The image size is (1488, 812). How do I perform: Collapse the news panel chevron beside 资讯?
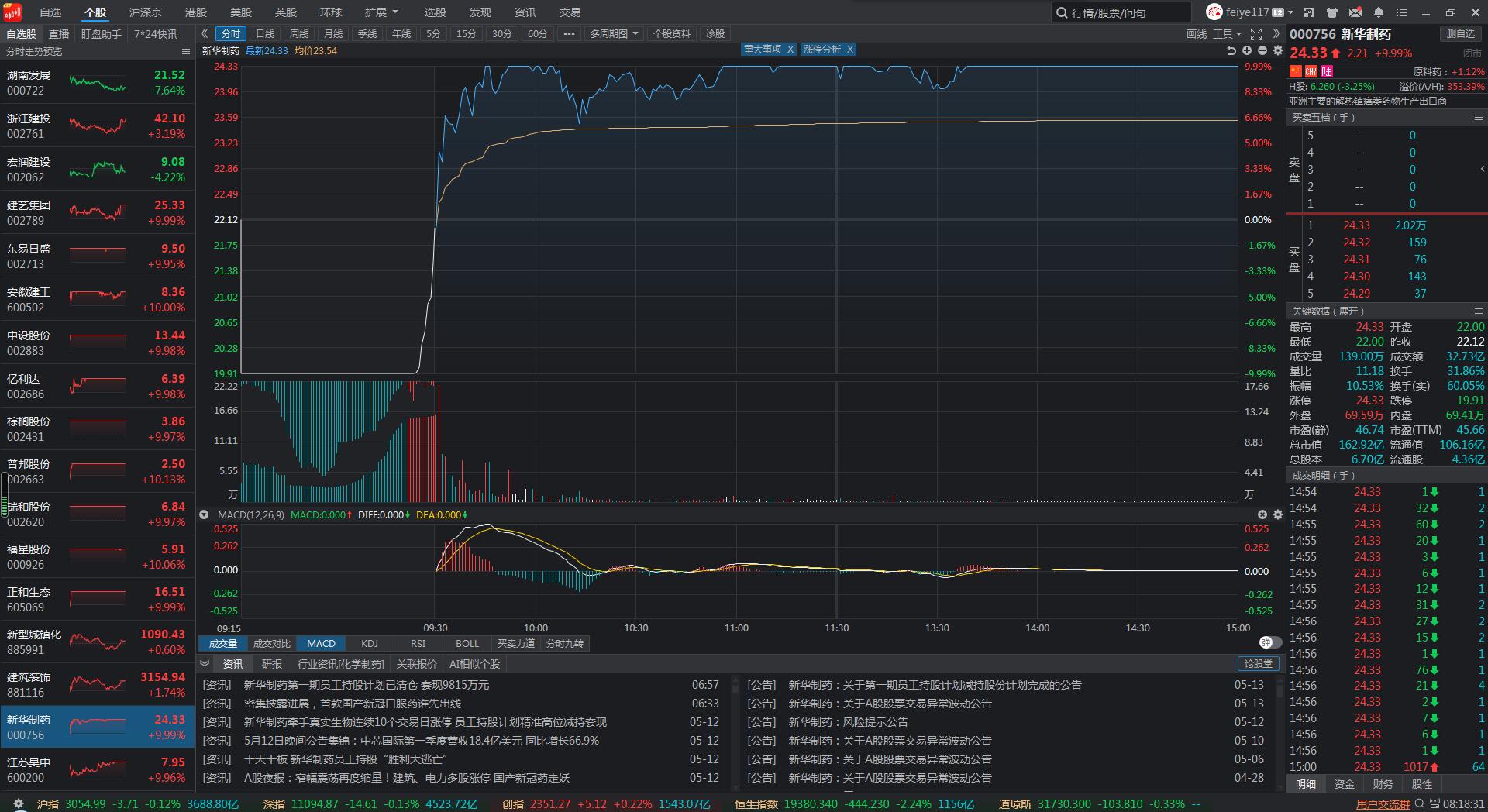click(205, 663)
